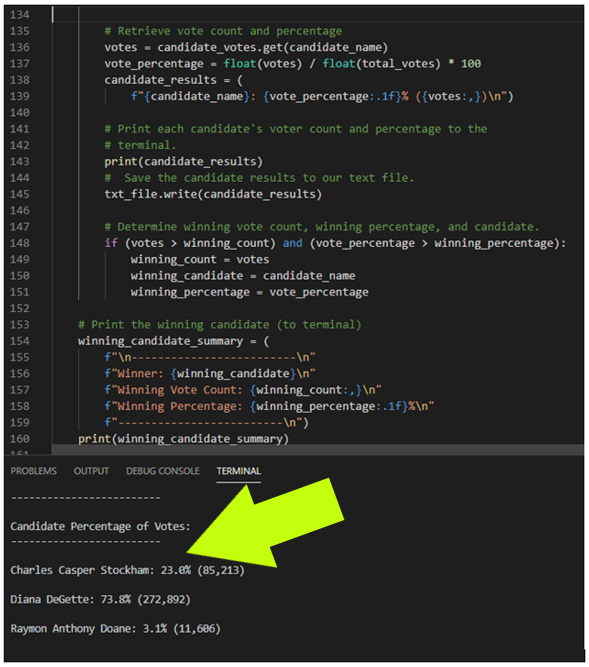
Task: Click the 'if (votes > winning_count)' statement
Action: coord(335,243)
